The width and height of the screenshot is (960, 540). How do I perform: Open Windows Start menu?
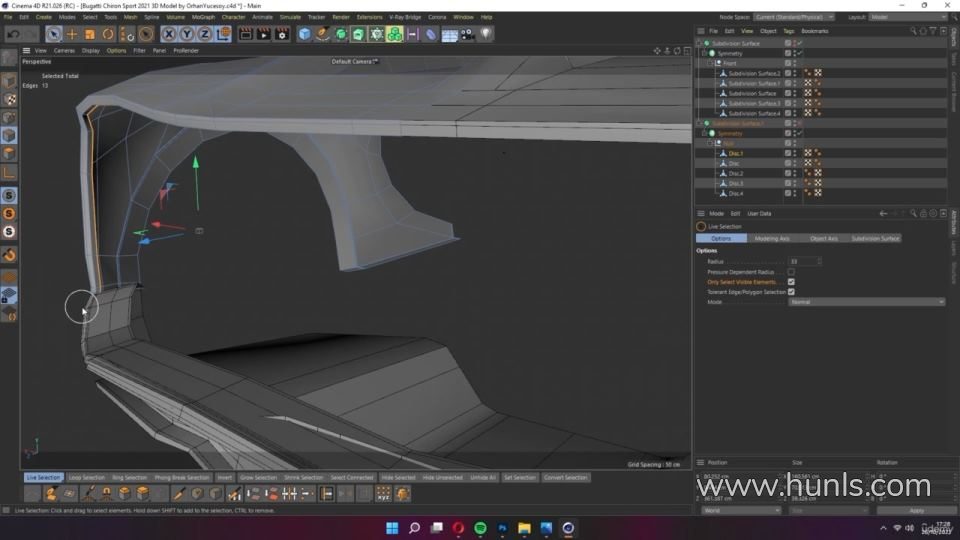392,528
